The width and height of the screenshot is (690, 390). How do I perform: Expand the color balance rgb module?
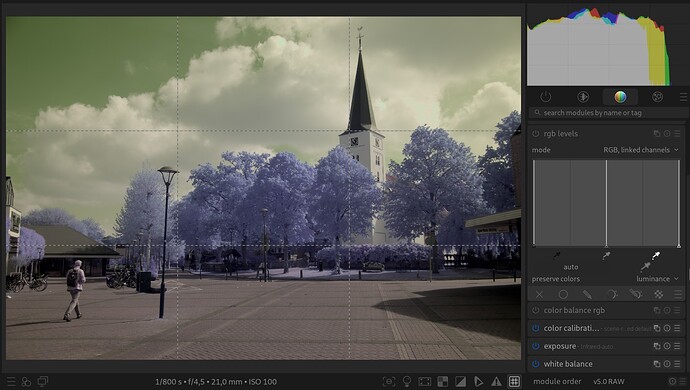[574, 311]
